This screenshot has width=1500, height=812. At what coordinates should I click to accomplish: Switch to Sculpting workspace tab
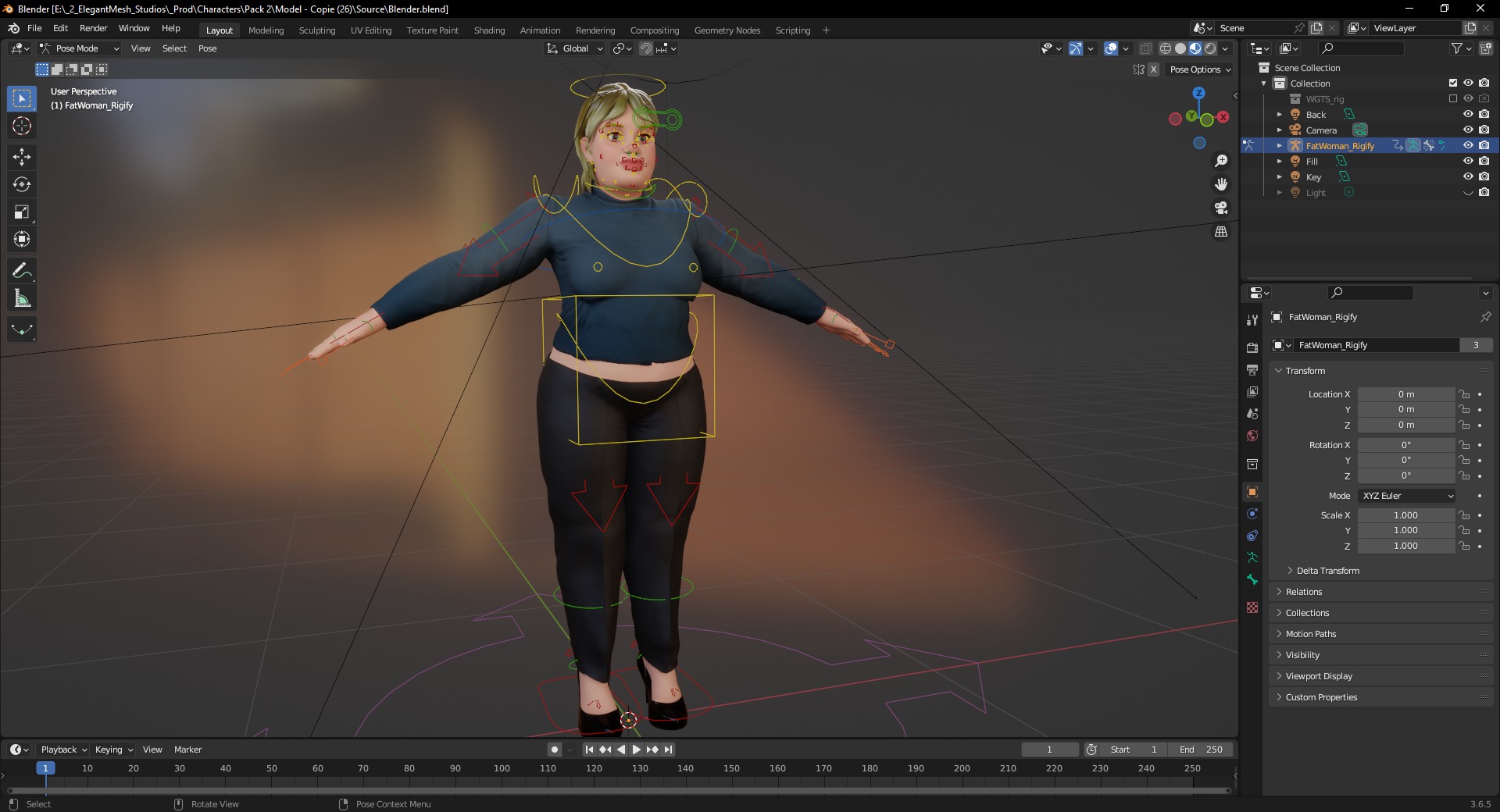[x=316, y=30]
